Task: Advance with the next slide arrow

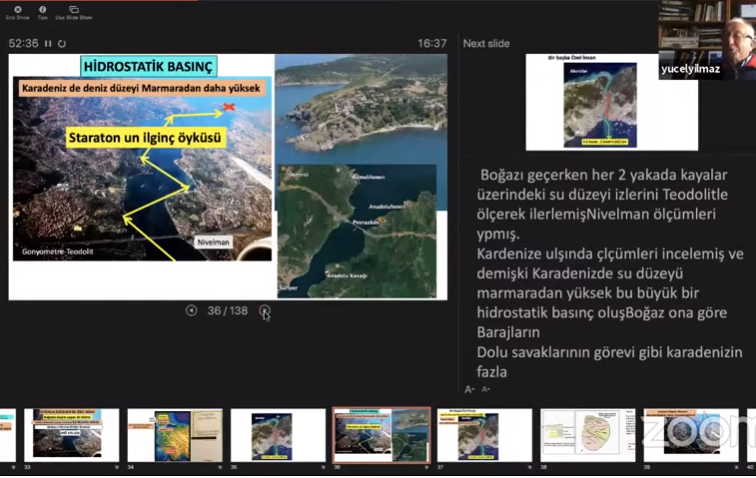Action: coord(265,311)
